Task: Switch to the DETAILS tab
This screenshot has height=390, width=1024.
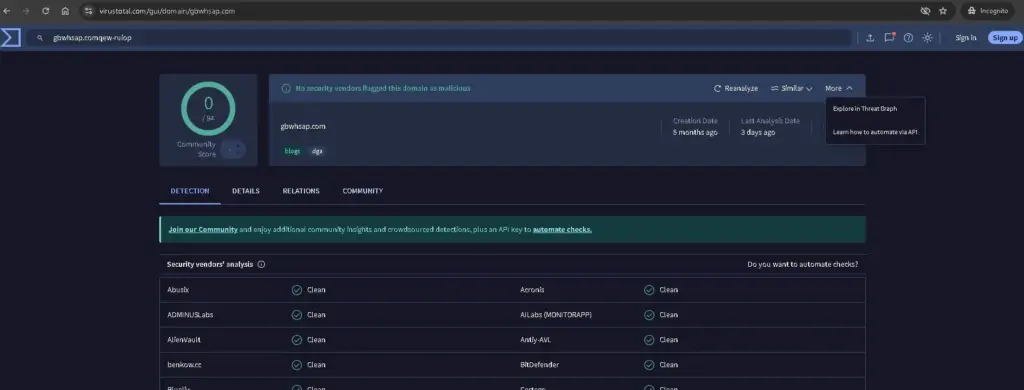Action: coord(246,191)
